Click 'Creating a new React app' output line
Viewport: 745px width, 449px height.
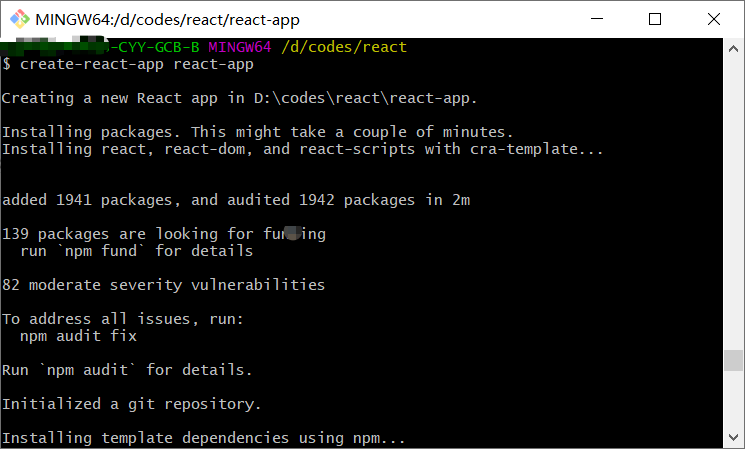[x=239, y=98]
